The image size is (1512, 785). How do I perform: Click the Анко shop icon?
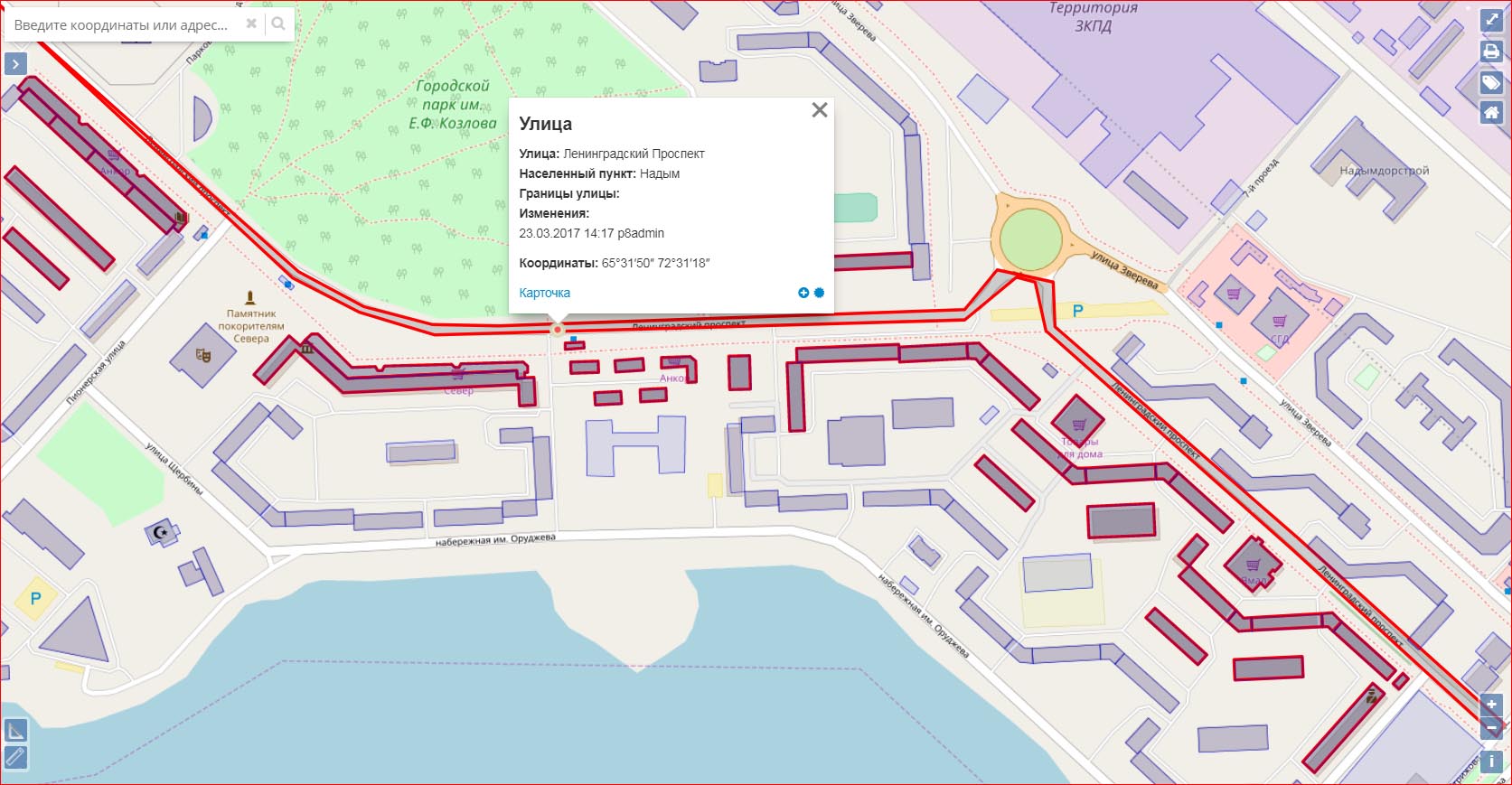click(x=674, y=362)
